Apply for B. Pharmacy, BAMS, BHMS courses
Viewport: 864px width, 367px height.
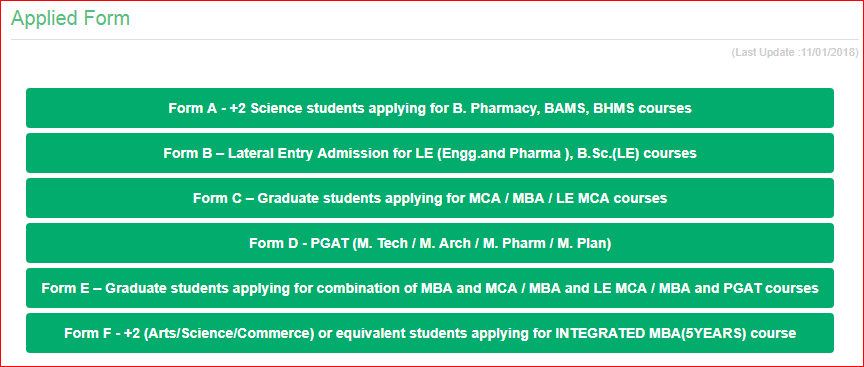[x=430, y=108]
